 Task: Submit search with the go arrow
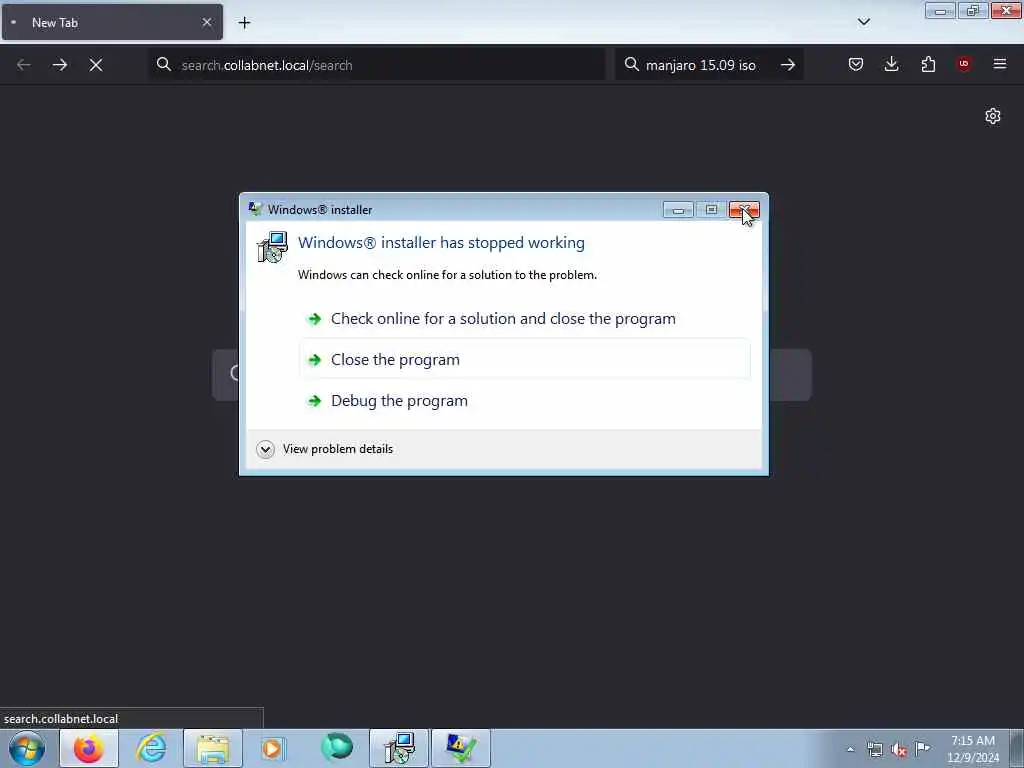point(788,65)
